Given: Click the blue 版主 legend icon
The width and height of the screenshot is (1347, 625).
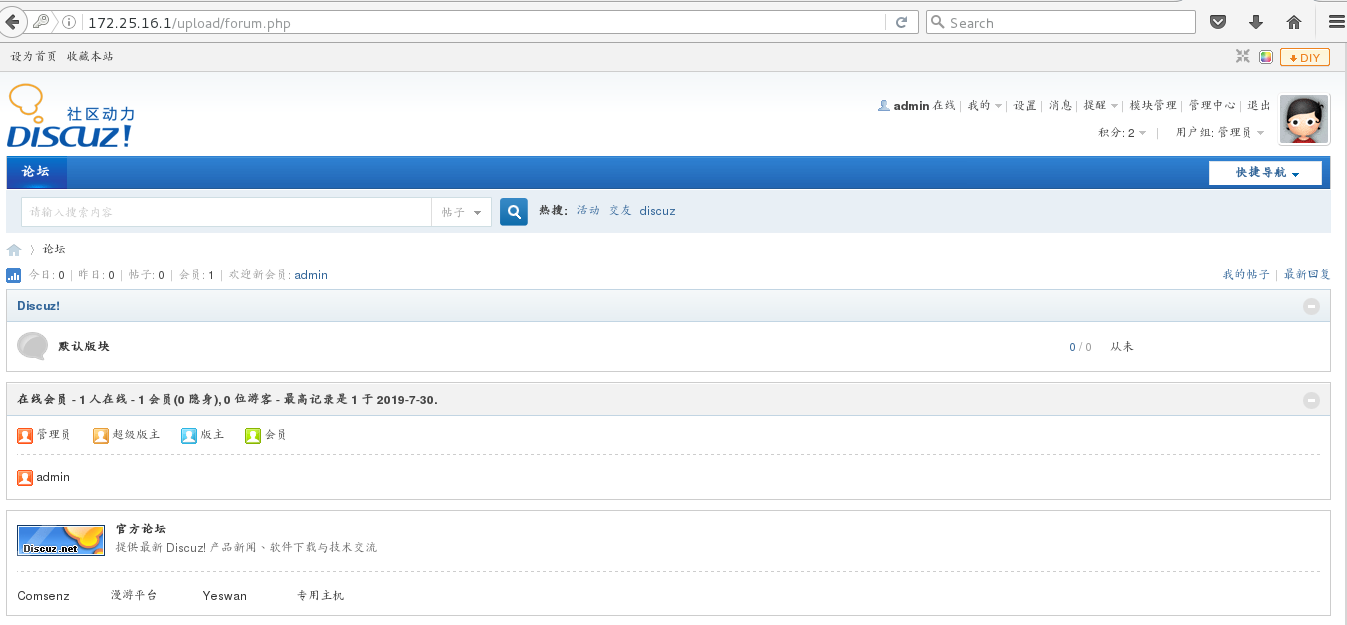Looking at the screenshot, I should pos(189,435).
